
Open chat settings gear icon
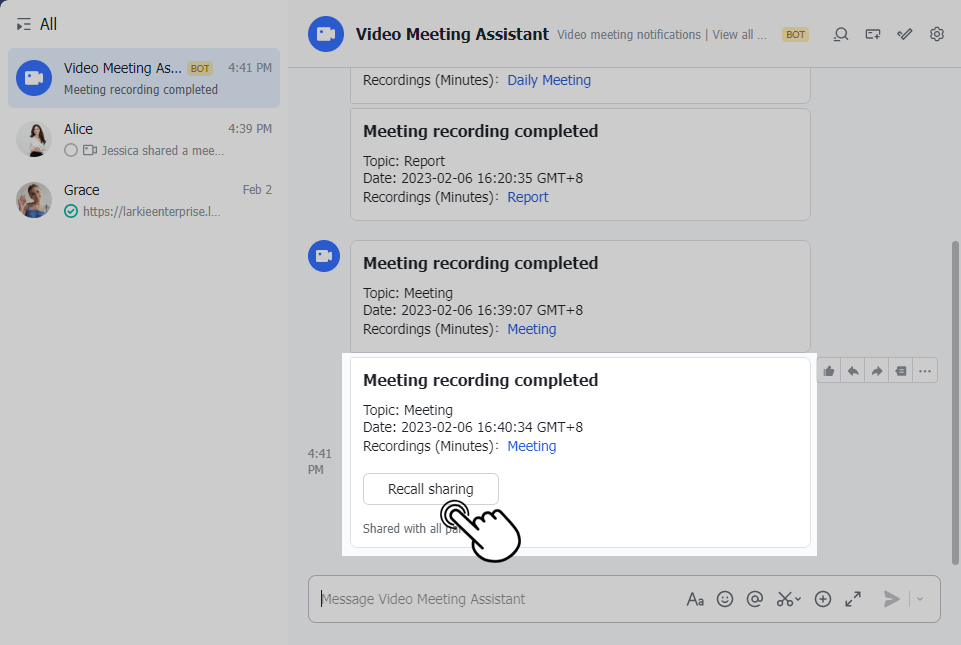pos(937,34)
